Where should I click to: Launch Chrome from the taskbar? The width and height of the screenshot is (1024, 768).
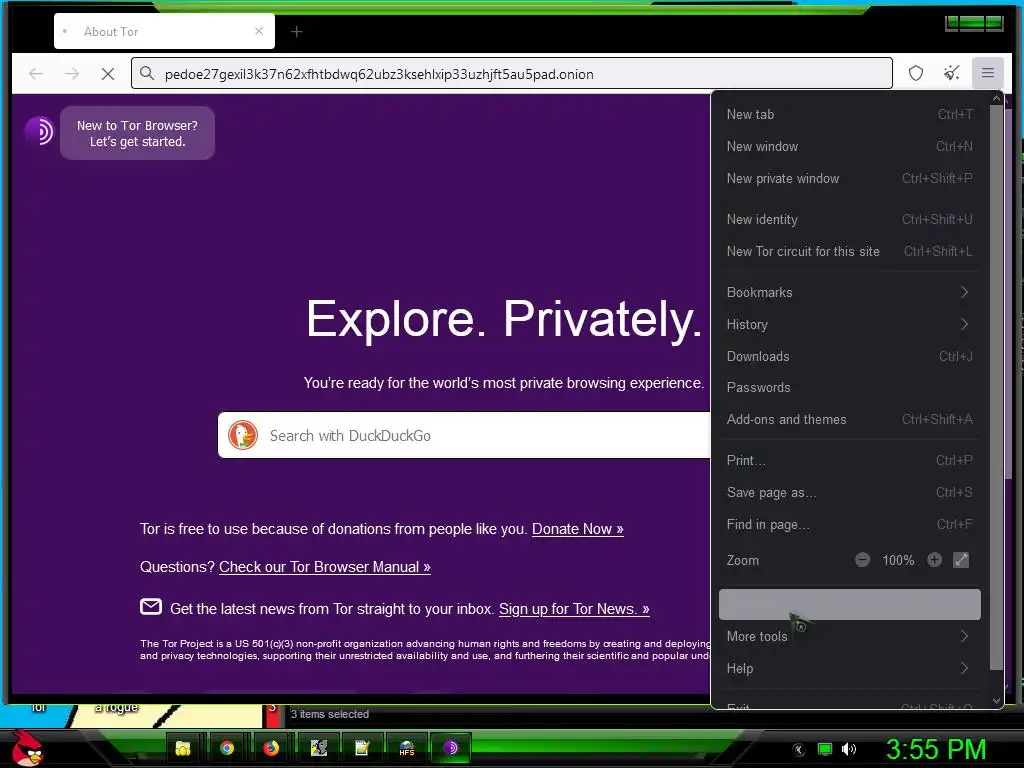(x=227, y=748)
